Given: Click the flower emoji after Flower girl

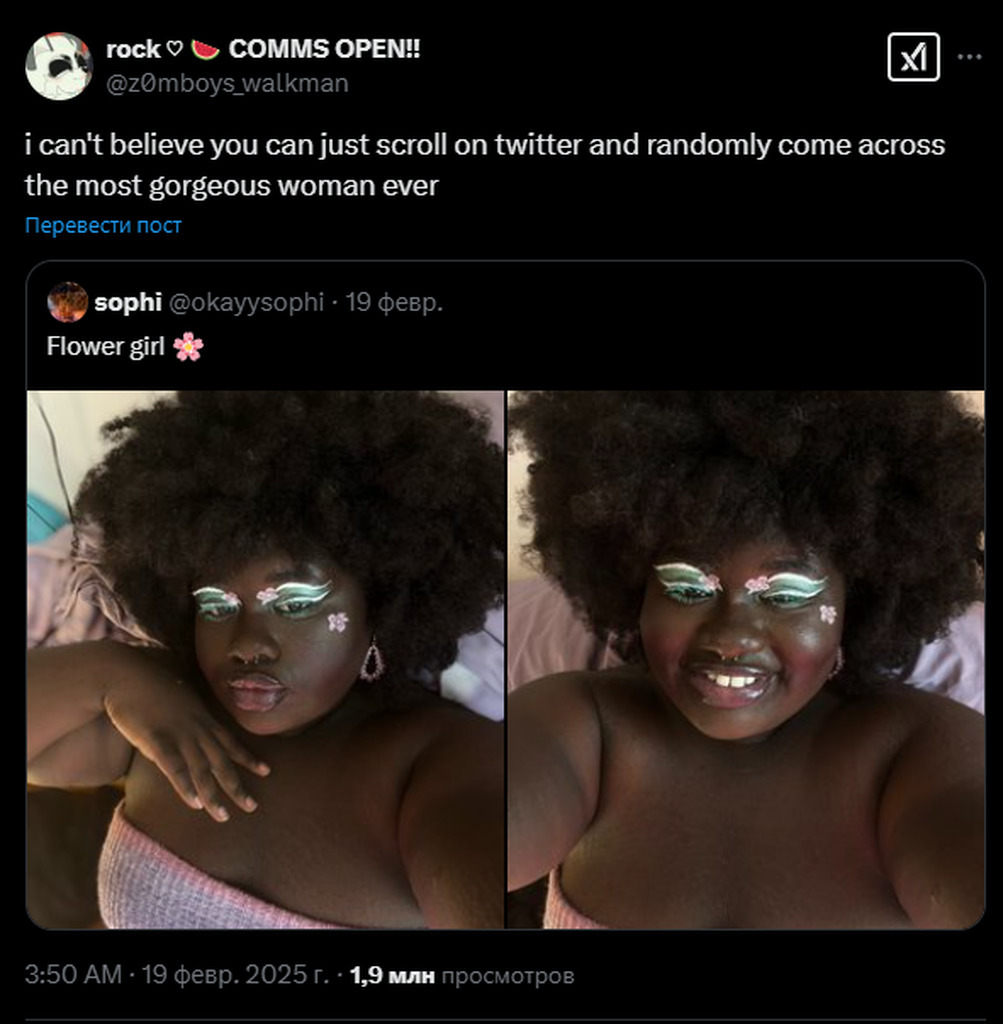Looking at the screenshot, I should [x=188, y=347].
